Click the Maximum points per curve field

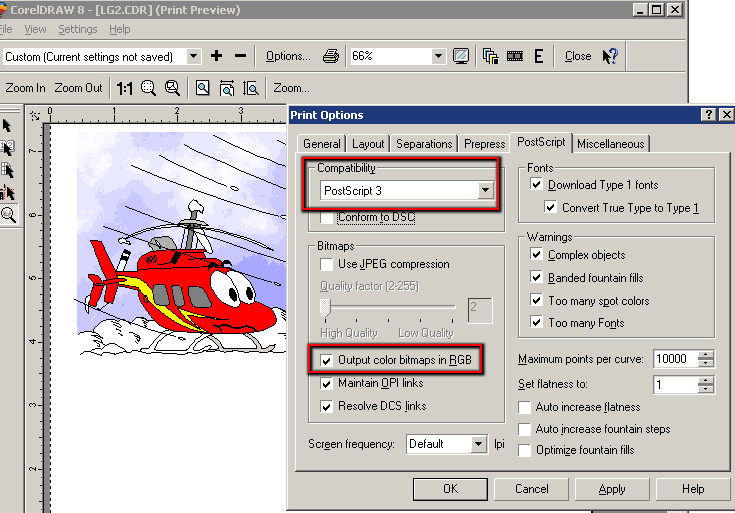[x=675, y=359]
